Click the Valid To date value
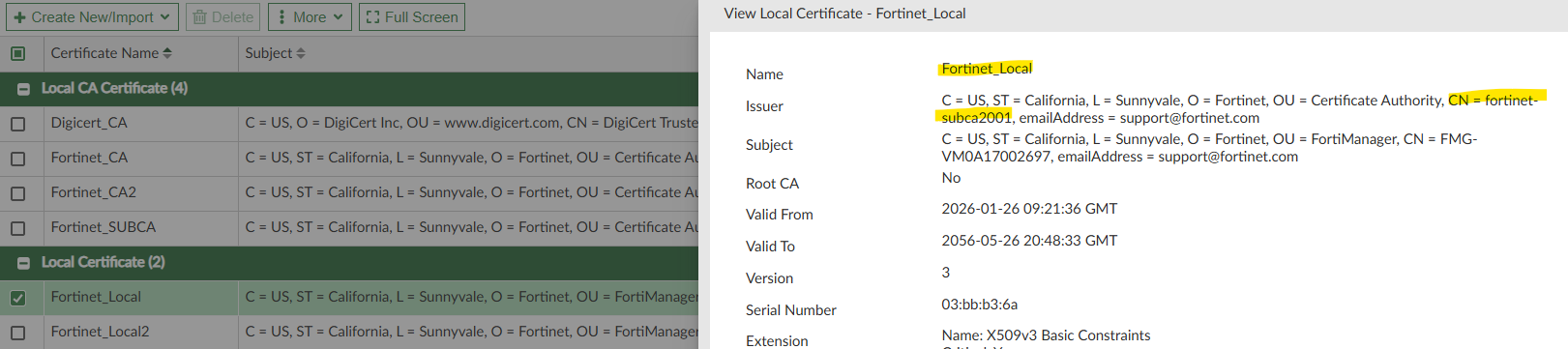The image size is (1568, 349). (x=1029, y=241)
